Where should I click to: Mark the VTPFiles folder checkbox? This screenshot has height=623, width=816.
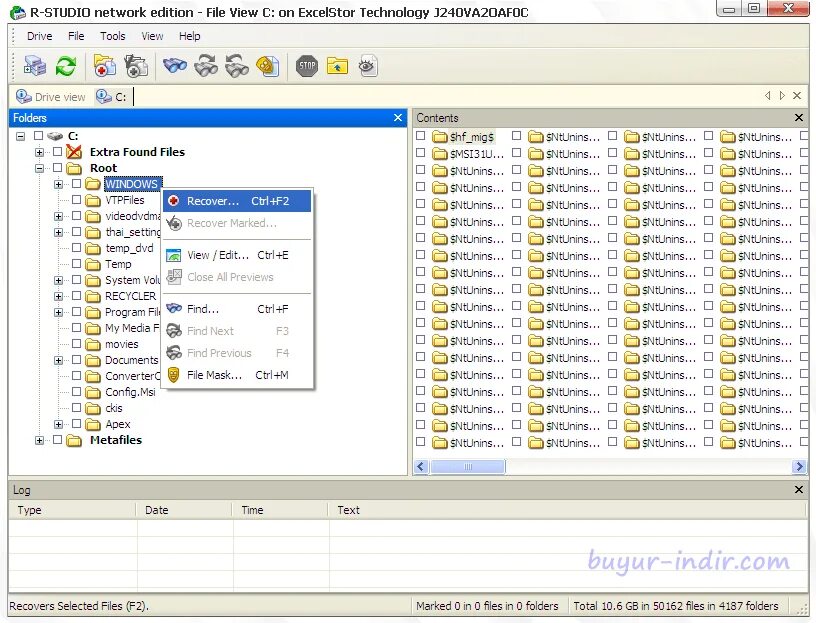click(x=76, y=200)
